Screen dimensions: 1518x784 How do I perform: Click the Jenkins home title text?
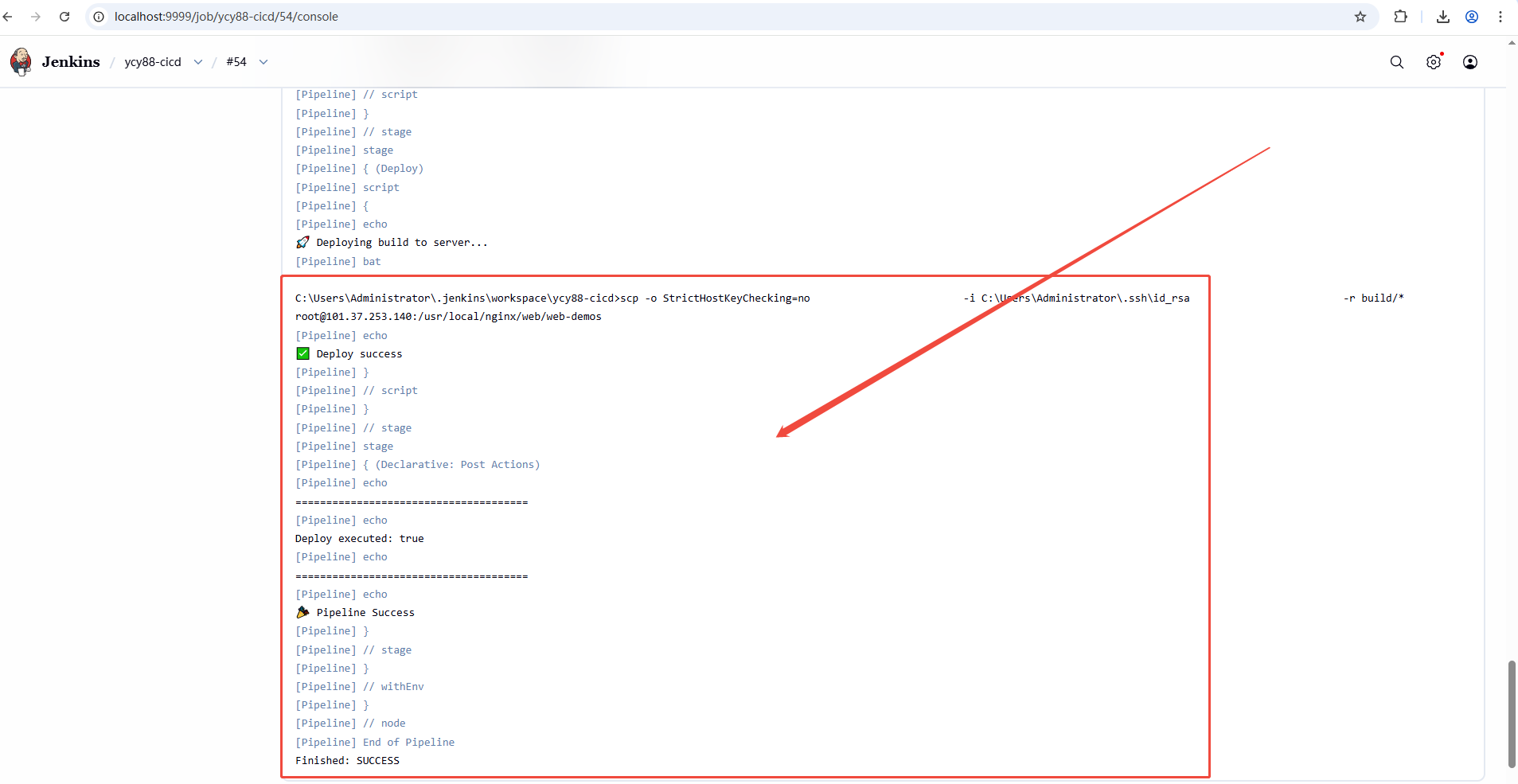point(71,62)
